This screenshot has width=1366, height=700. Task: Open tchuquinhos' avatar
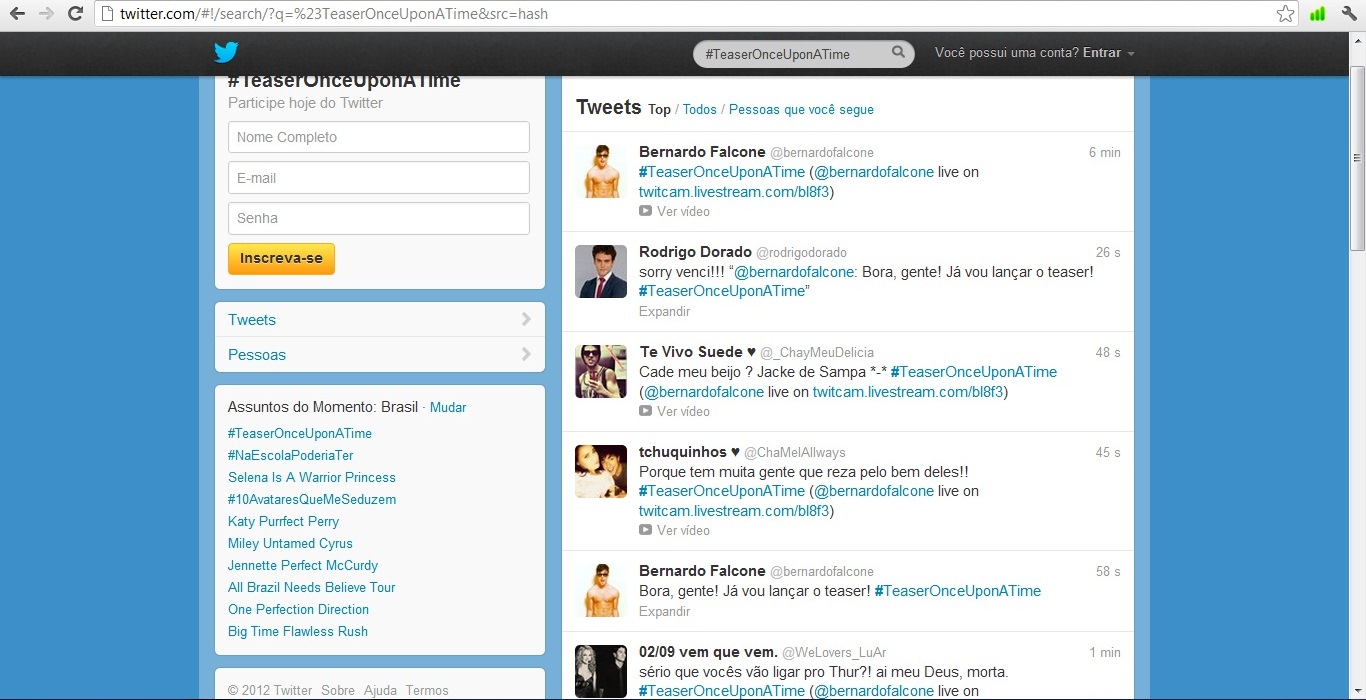(x=601, y=471)
